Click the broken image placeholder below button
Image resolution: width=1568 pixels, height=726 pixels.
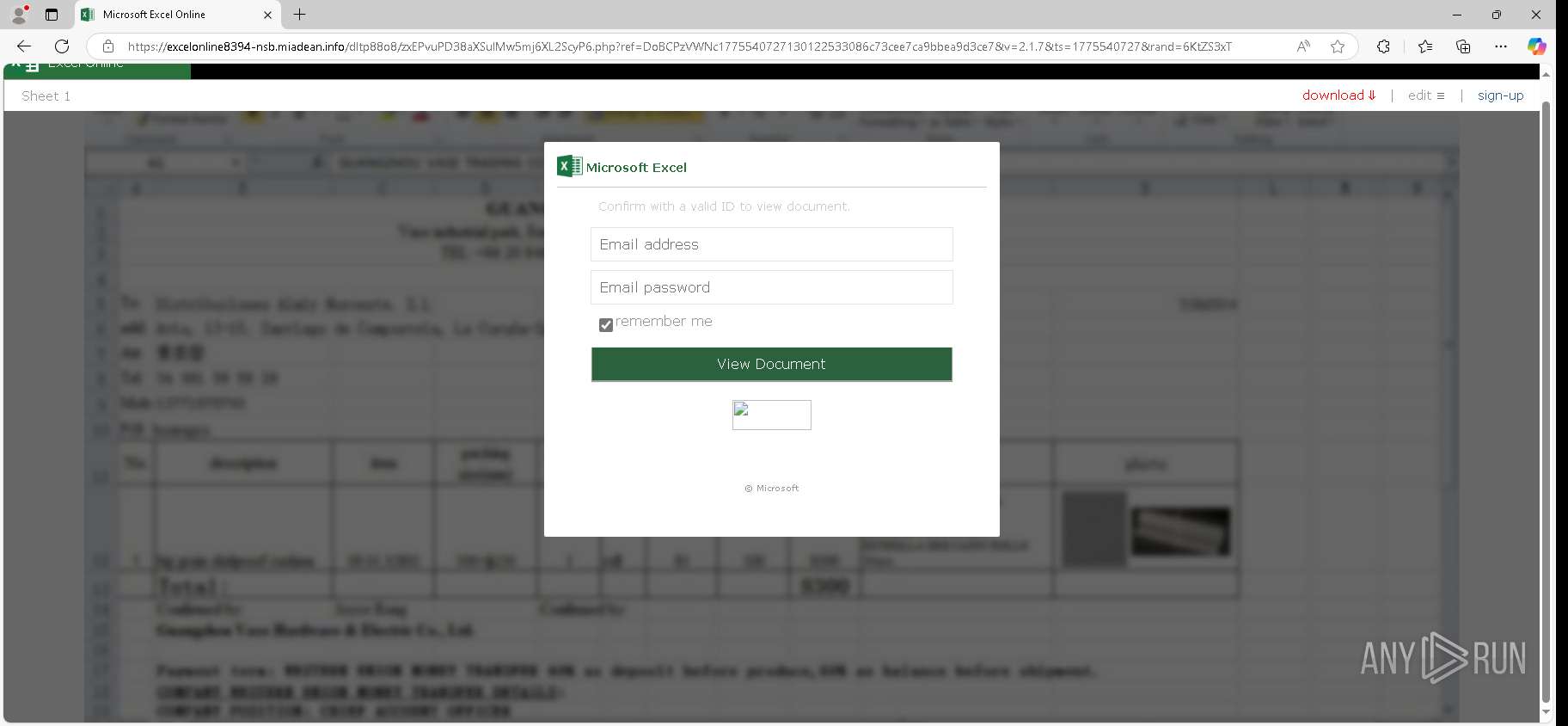[771, 415]
